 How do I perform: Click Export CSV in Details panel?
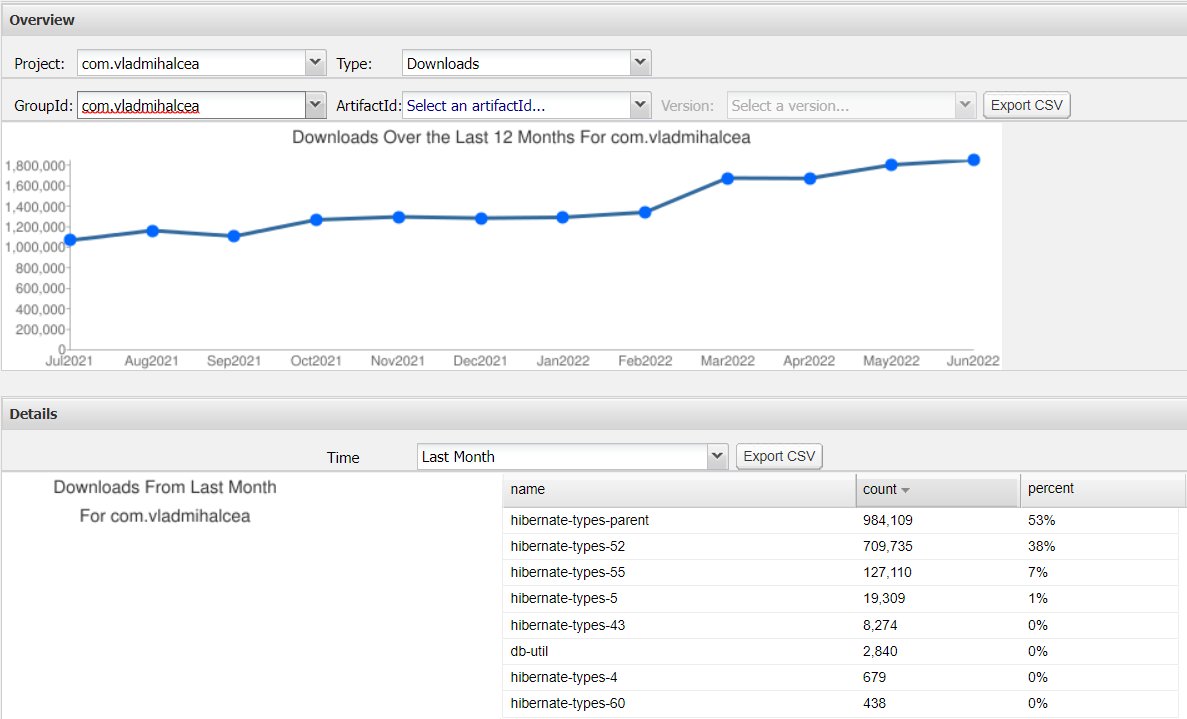(x=779, y=456)
